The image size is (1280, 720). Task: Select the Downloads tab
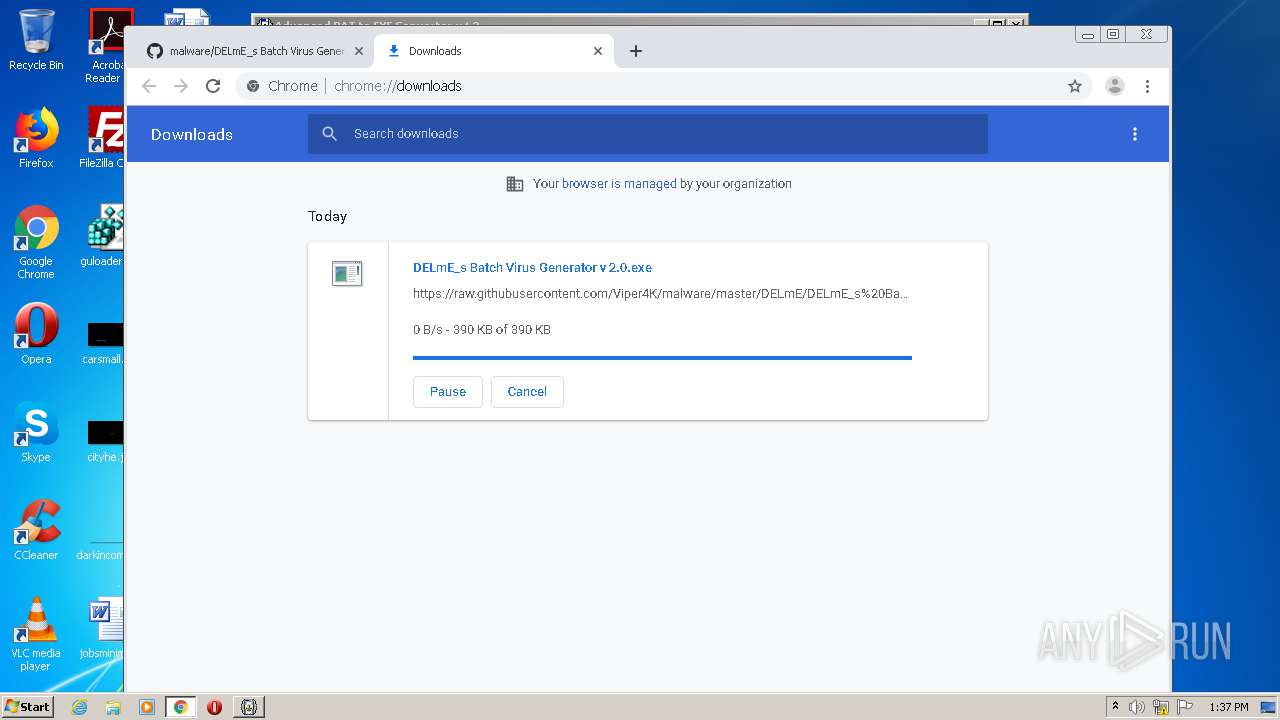click(x=494, y=51)
